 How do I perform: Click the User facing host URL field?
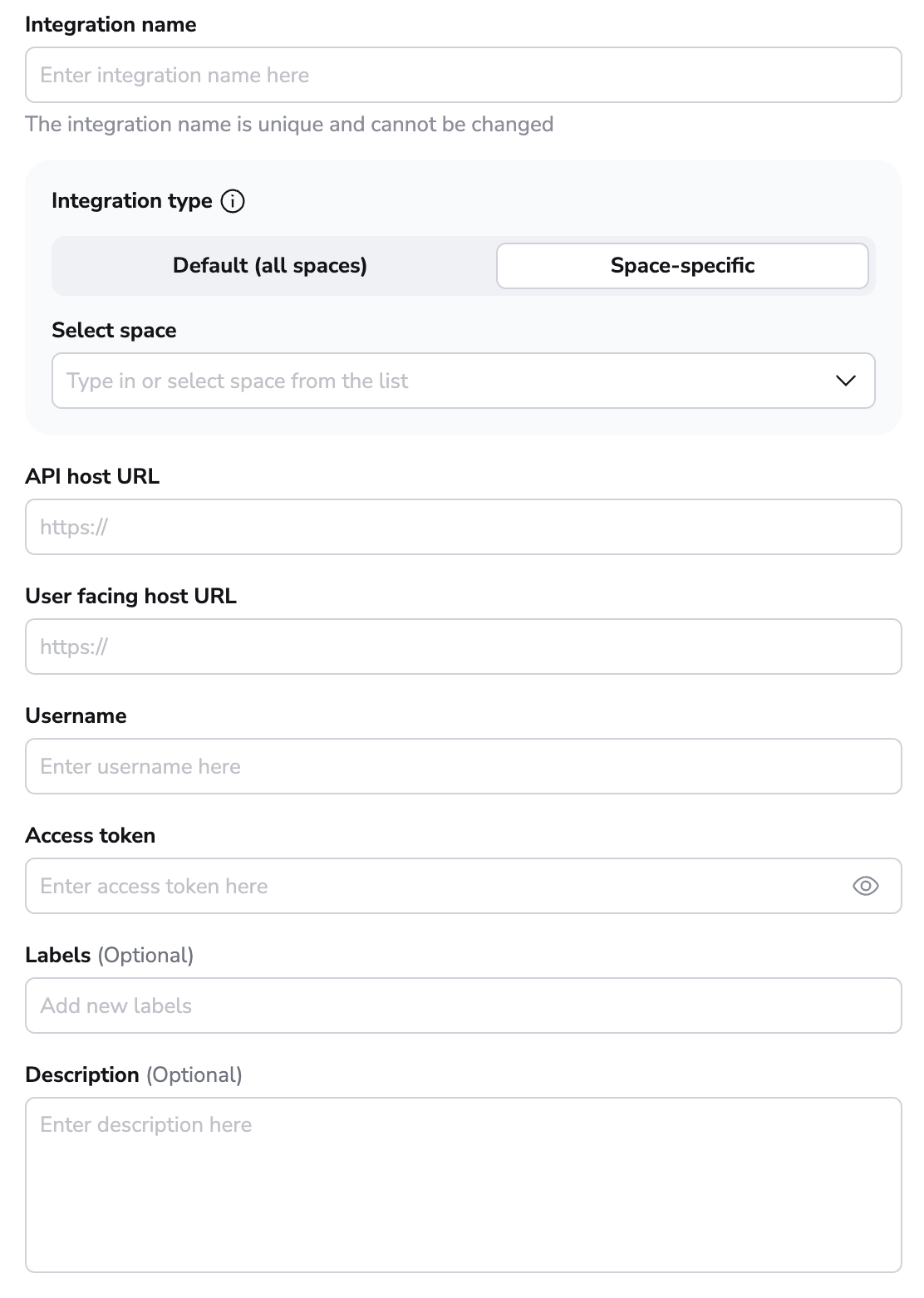point(463,647)
